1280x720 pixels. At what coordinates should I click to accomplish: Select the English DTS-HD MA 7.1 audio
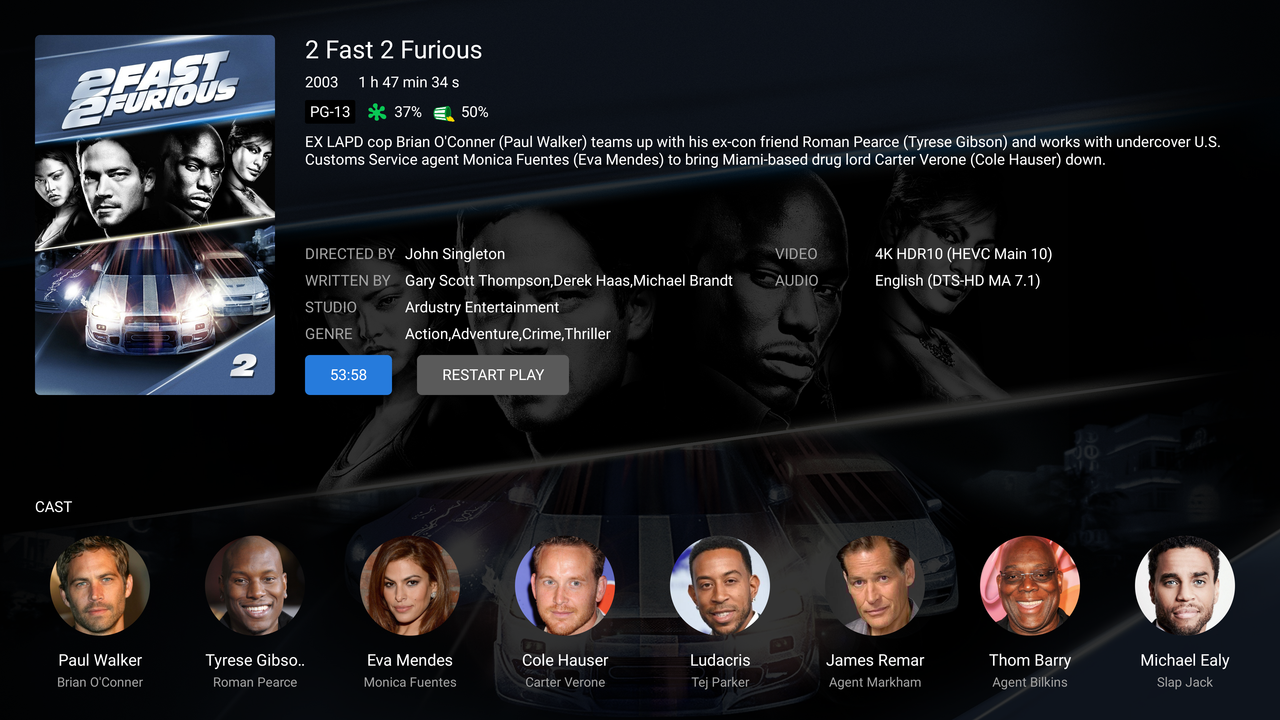[957, 281]
